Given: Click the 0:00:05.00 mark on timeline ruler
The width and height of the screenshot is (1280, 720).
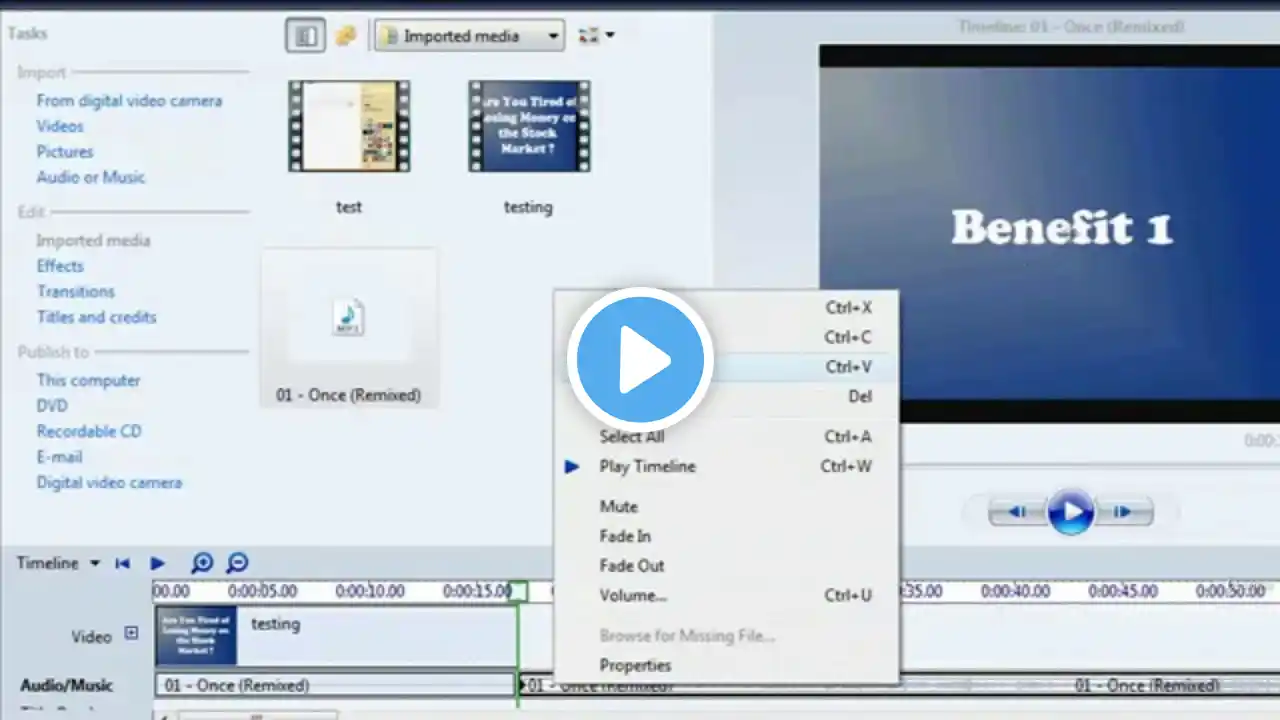Looking at the screenshot, I should coord(260,591).
